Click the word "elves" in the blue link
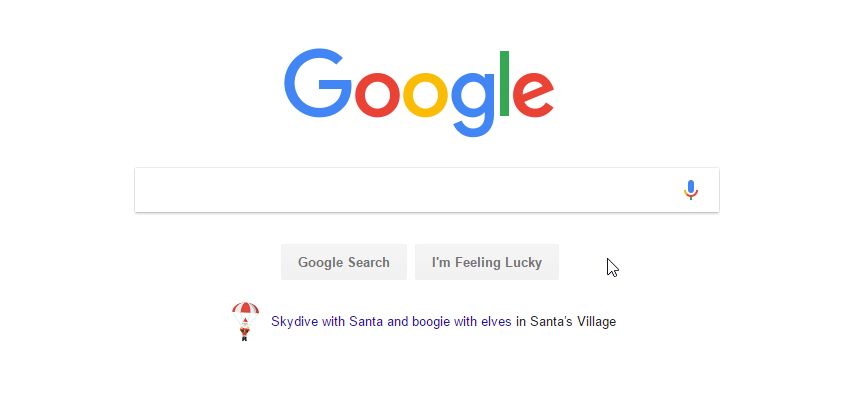The image size is (845, 401). coord(497,322)
